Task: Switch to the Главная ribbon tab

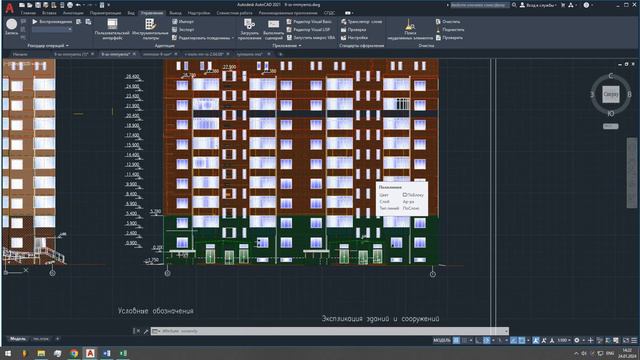Action: click(28, 13)
